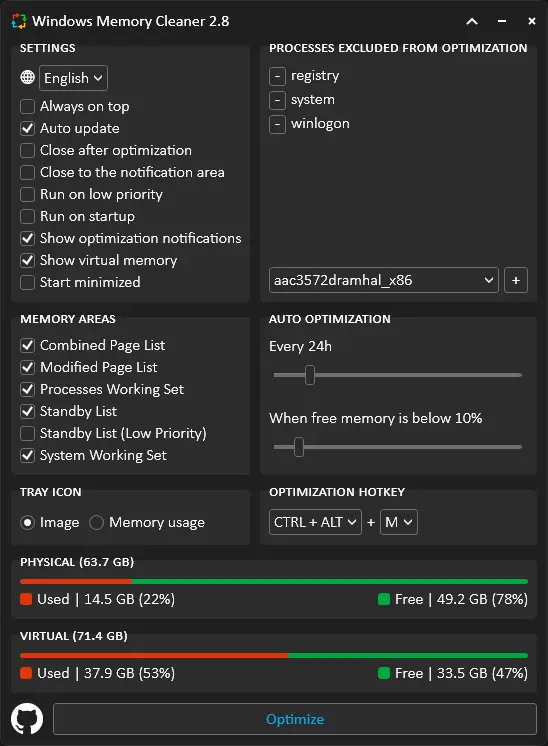Screen dimensions: 548x746
Task: Add selected process with plus button
Action: [x=516, y=280]
